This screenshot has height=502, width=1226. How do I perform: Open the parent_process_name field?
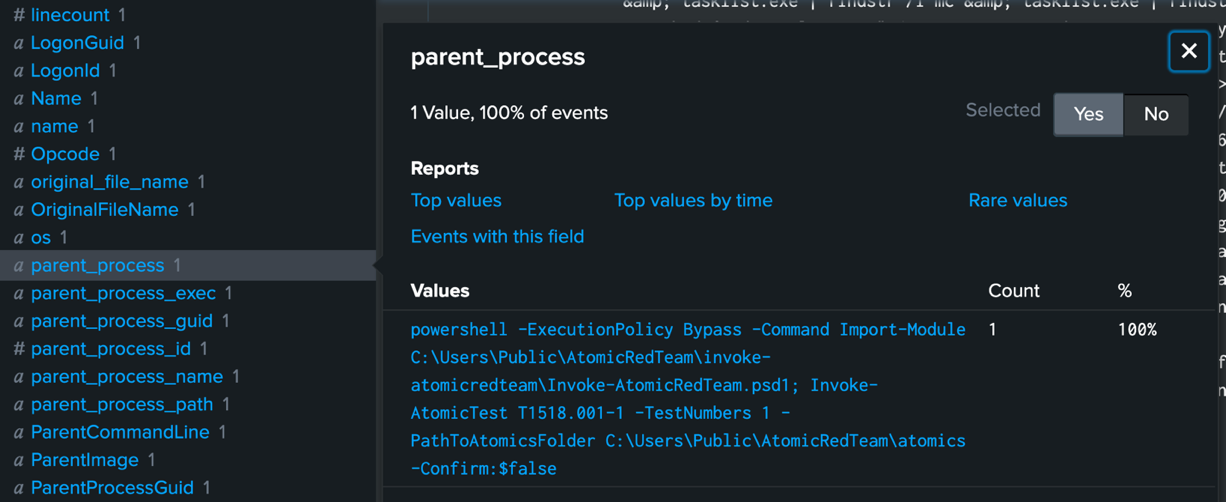pos(127,377)
